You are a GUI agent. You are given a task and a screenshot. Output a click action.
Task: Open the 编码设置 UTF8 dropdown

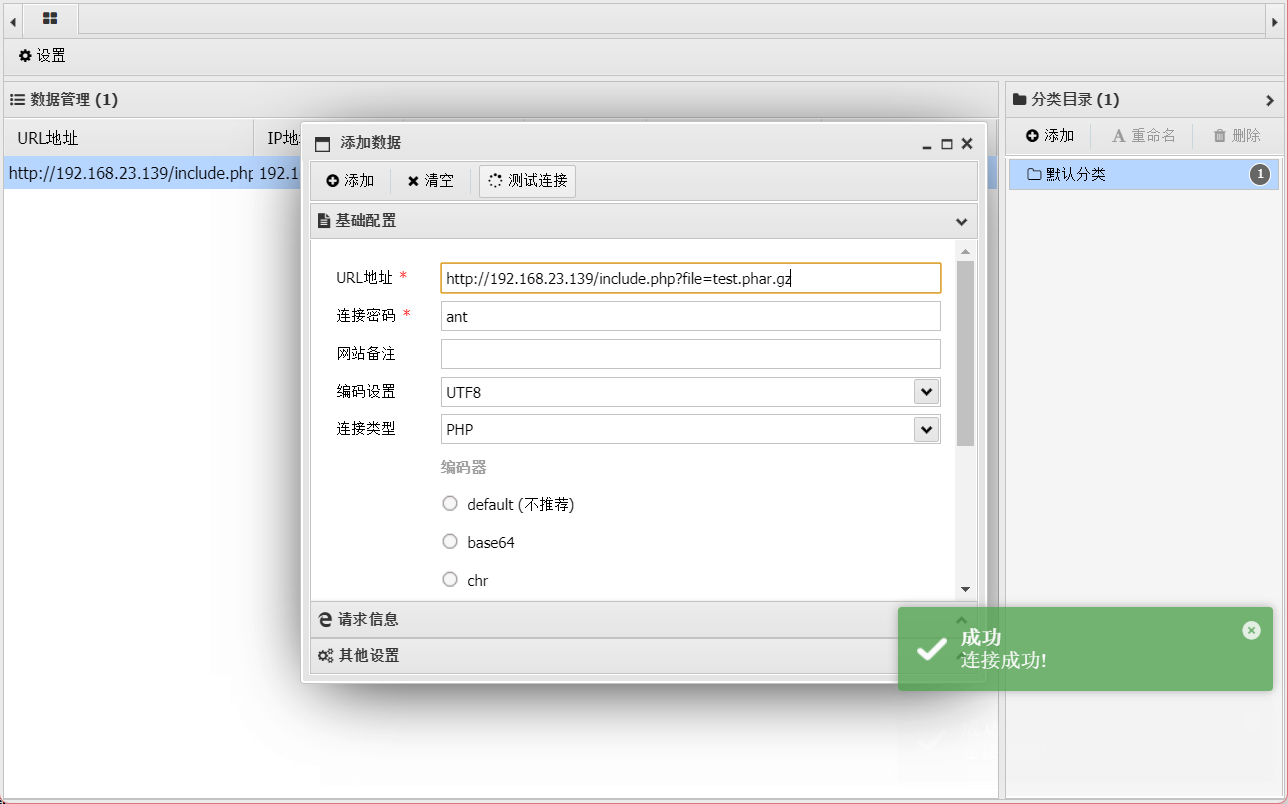coord(926,392)
